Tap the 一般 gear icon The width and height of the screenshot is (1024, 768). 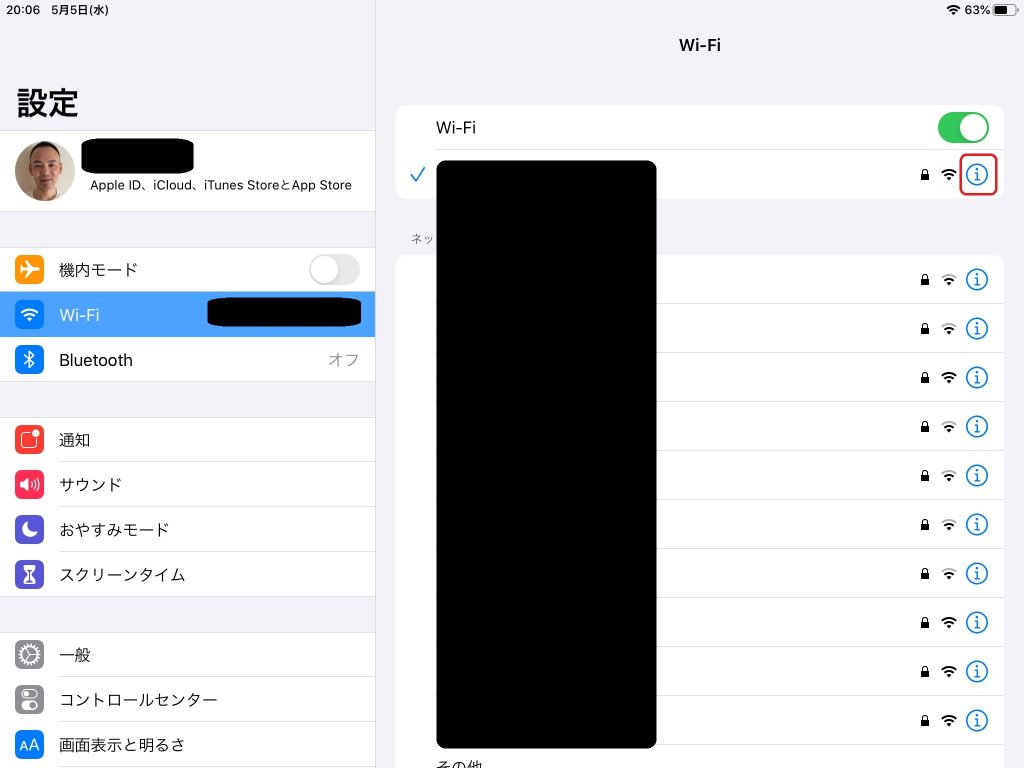click(30, 655)
